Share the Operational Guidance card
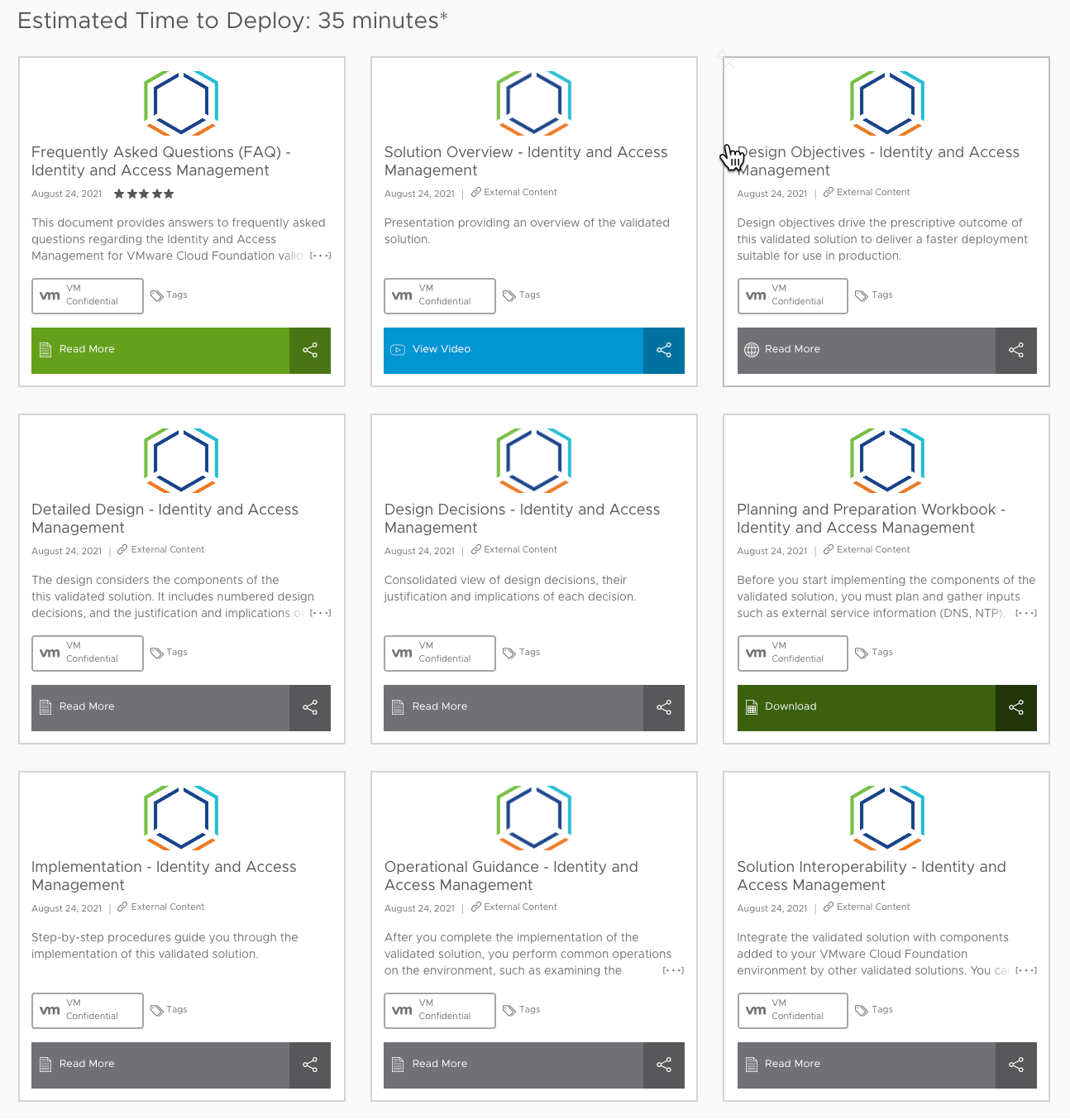This screenshot has width=1070, height=1120. click(x=664, y=1065)
